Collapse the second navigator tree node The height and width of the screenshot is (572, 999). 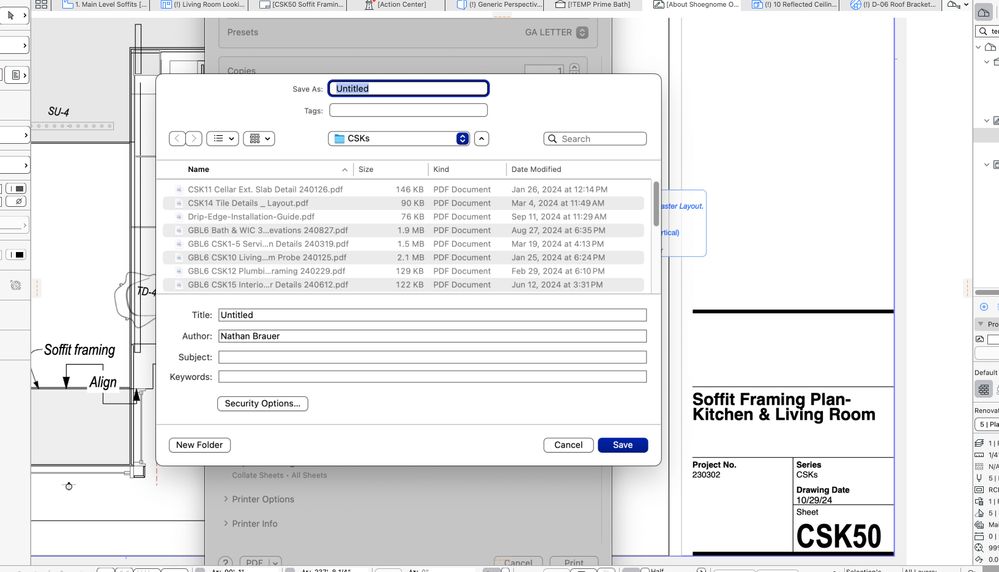(986, 62)
